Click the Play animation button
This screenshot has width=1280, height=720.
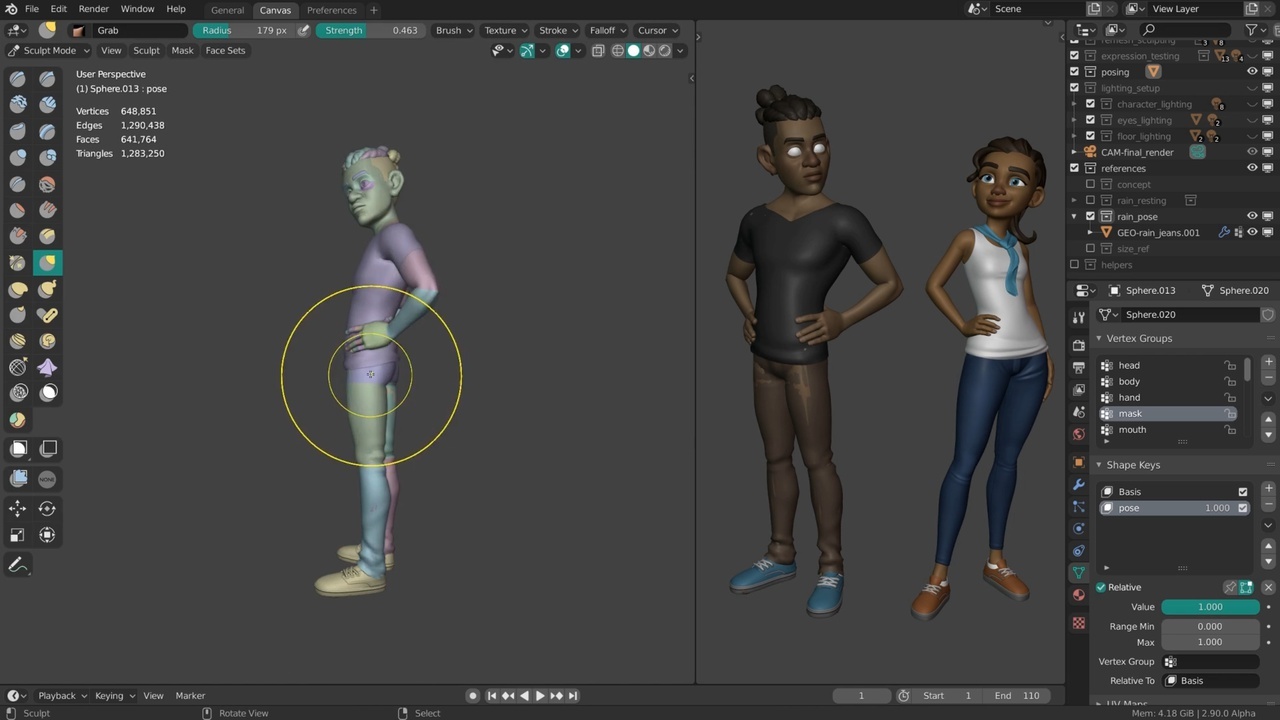pyautogui.click(x=540, y=696)
